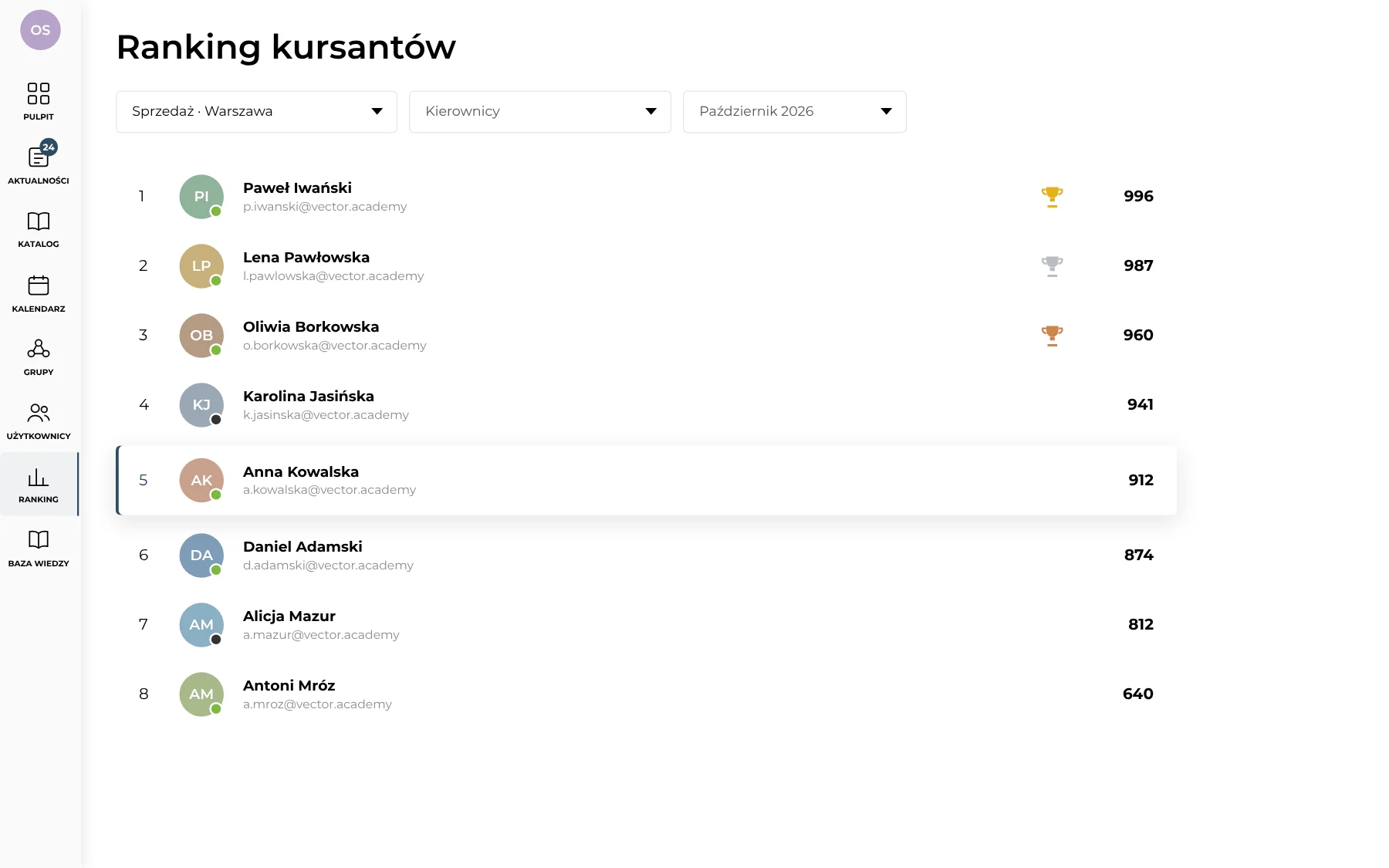The width and height of the screenshot is (1389, 868).
Task: Click the score 912
Action: pos(1141,480)
